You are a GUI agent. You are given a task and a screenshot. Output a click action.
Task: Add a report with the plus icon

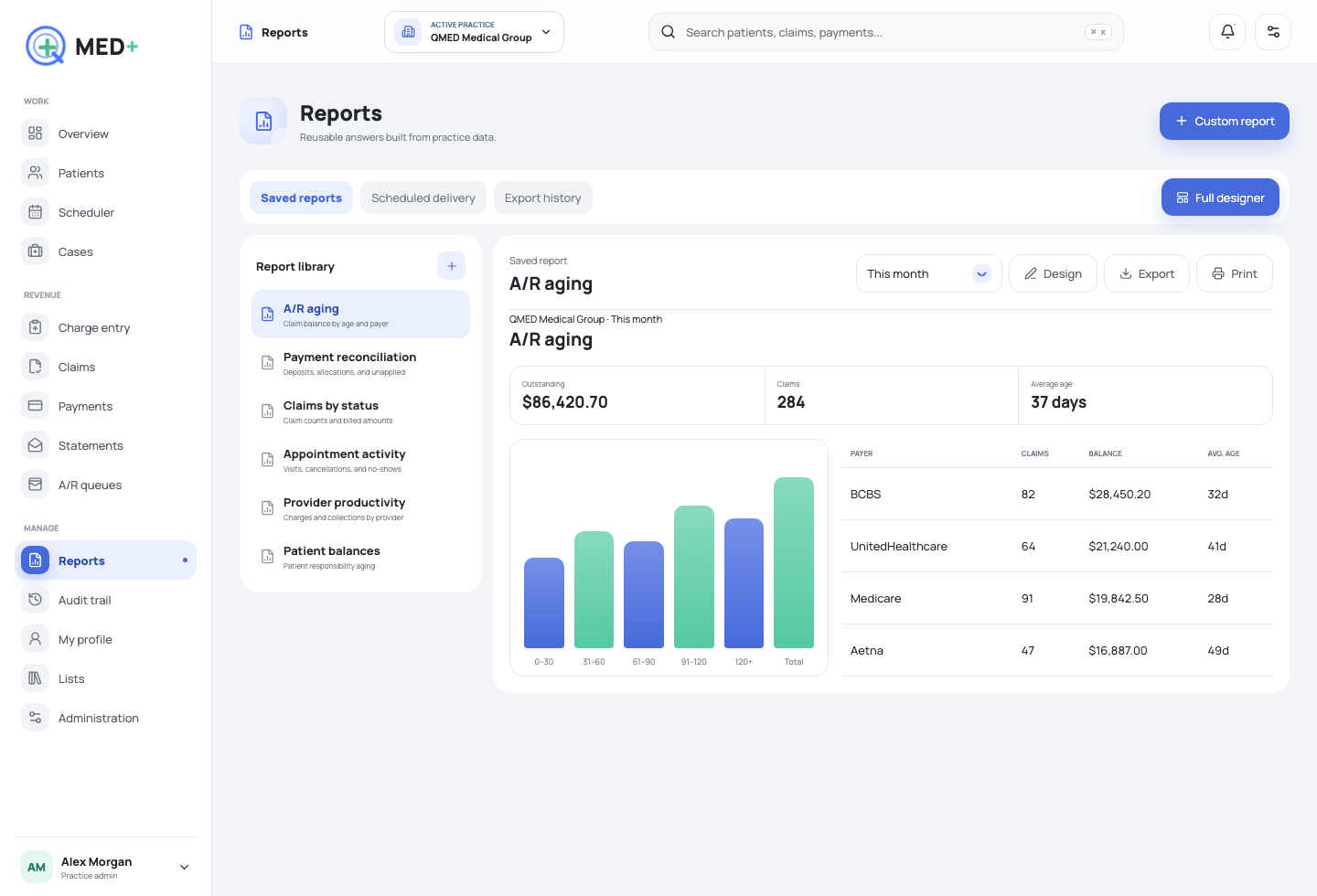pos(452,266)
